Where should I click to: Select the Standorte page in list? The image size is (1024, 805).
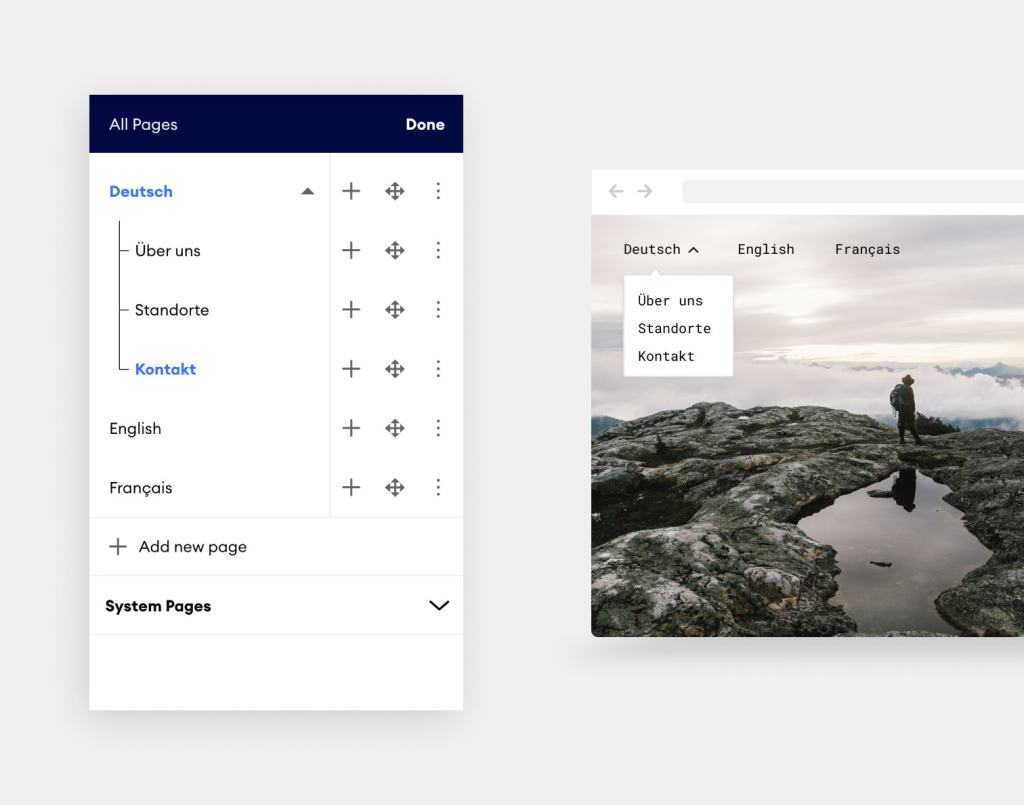(172, 309)
